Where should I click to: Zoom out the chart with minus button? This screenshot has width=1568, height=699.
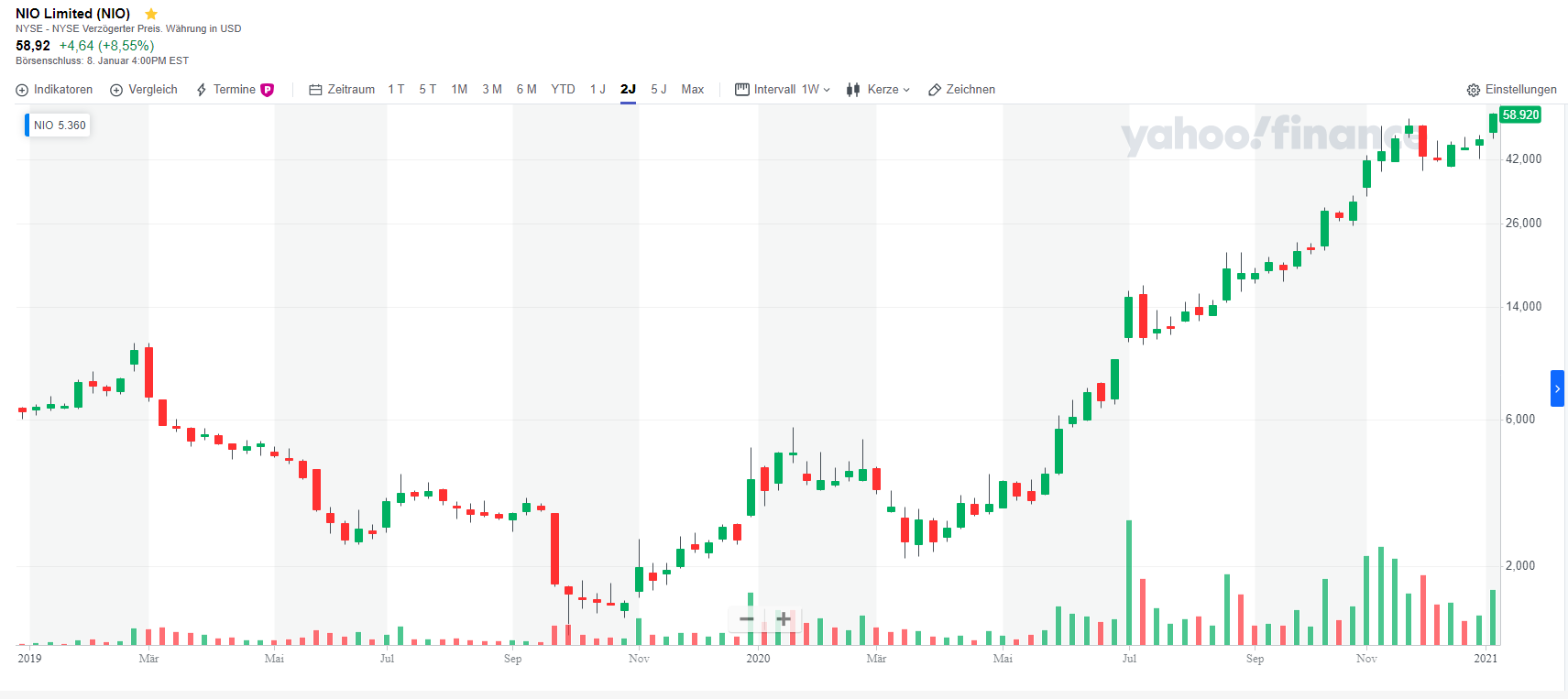click(747, 619)
